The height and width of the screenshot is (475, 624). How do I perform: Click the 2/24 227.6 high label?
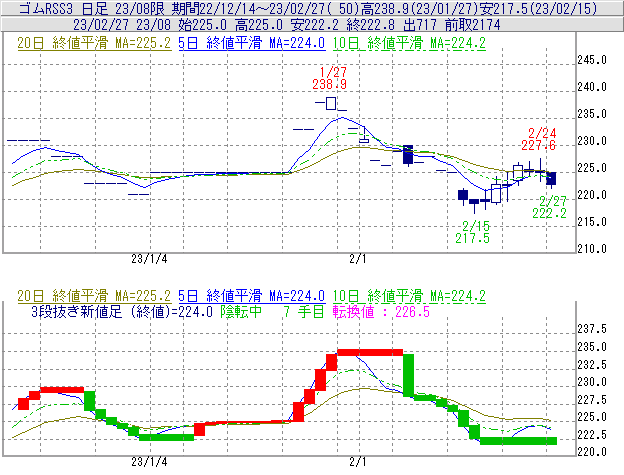pyautogui.click(x=539, y=139)
